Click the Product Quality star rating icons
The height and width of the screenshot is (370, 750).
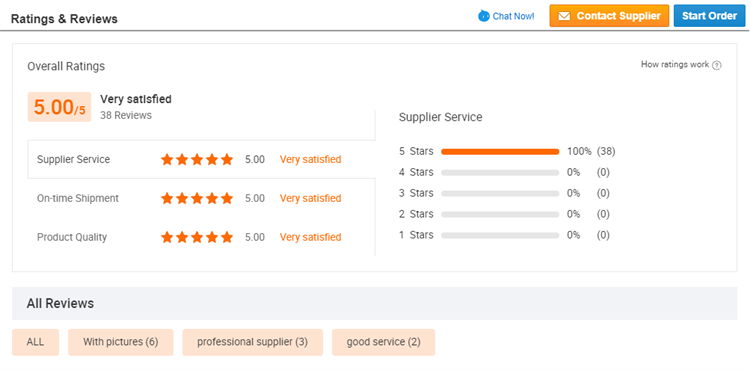coord(197,237)
